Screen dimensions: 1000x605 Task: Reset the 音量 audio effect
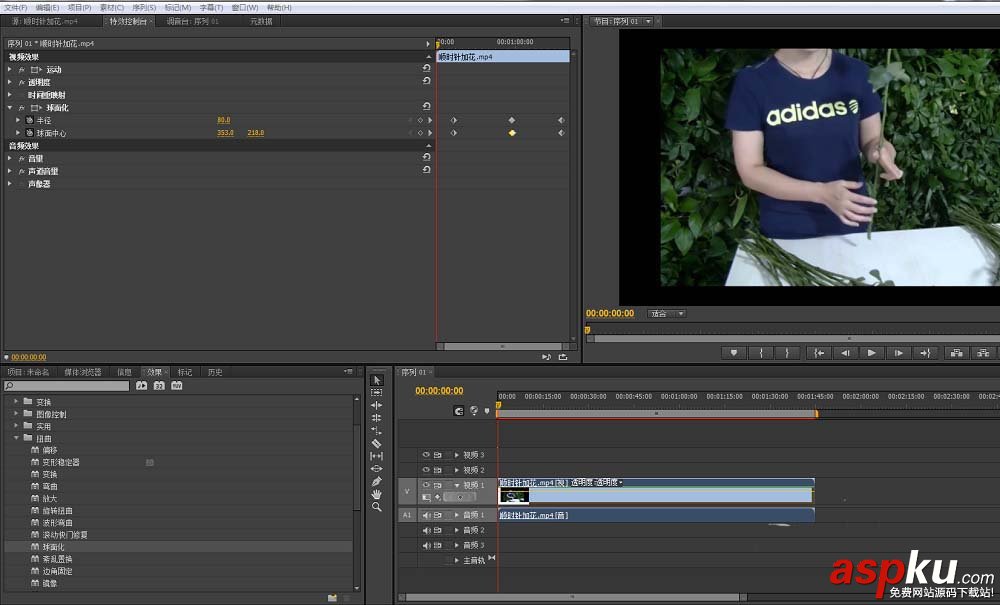click(x=427, y=157)
